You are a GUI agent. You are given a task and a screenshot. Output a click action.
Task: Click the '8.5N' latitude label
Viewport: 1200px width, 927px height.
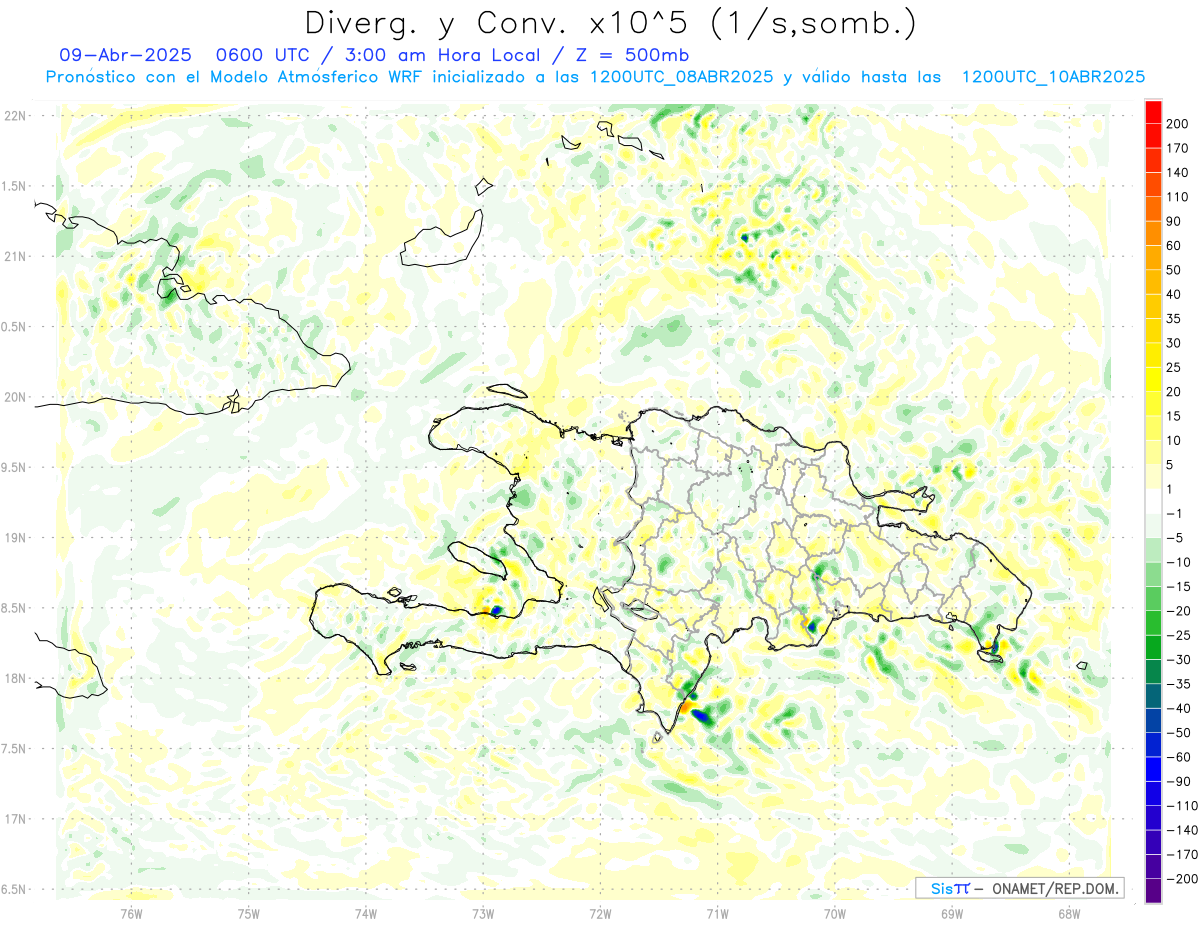point(15,608)
